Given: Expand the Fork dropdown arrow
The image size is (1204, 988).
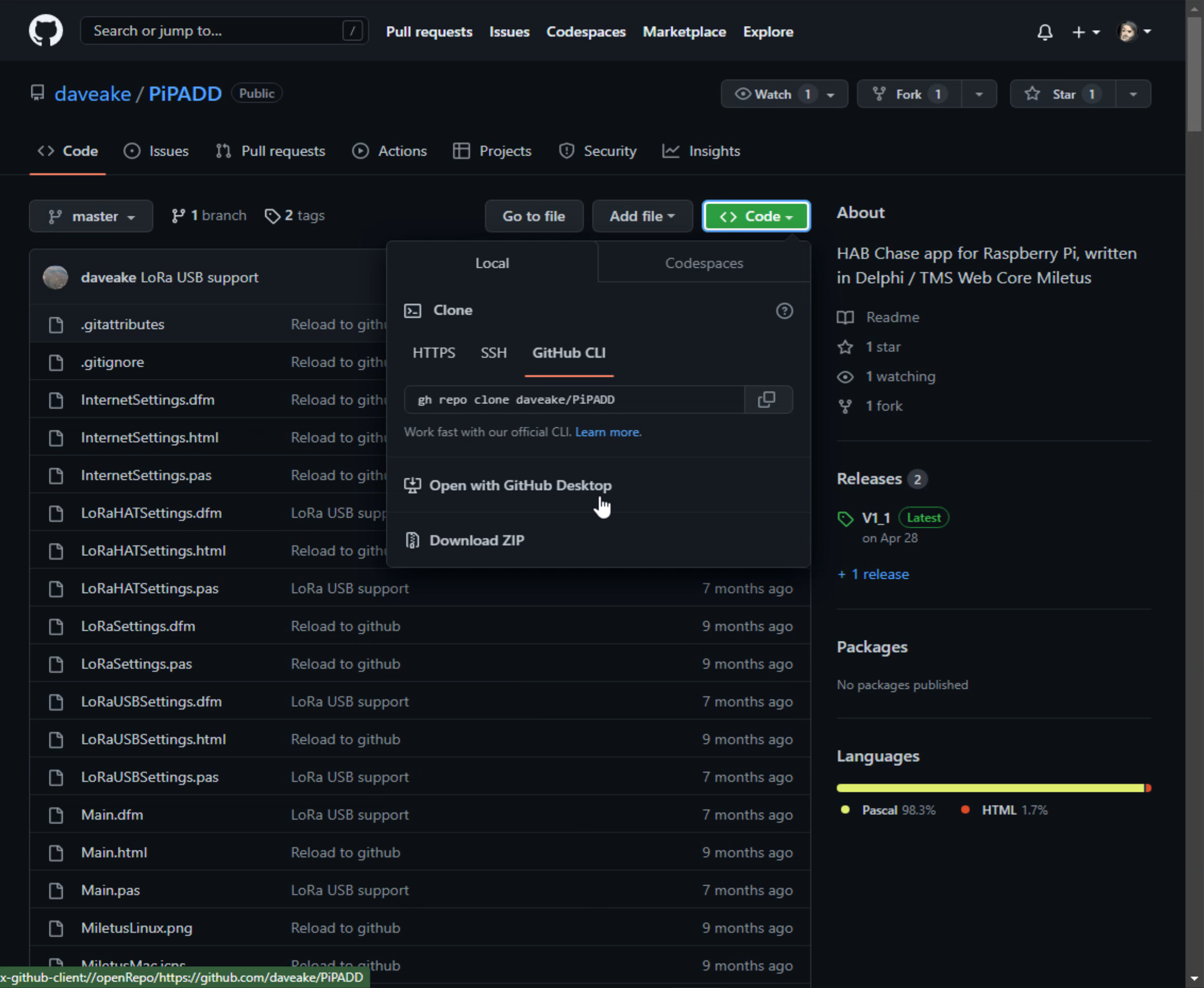Looking at the screenshot, I should [x=979, y=94].
